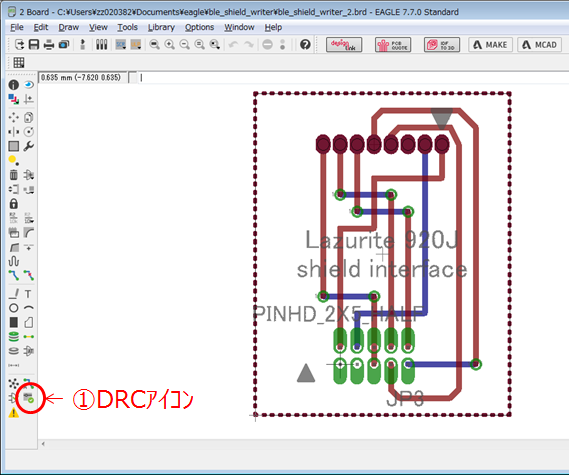
Task: Select the Ripup tool
Action: pos(29,275)
